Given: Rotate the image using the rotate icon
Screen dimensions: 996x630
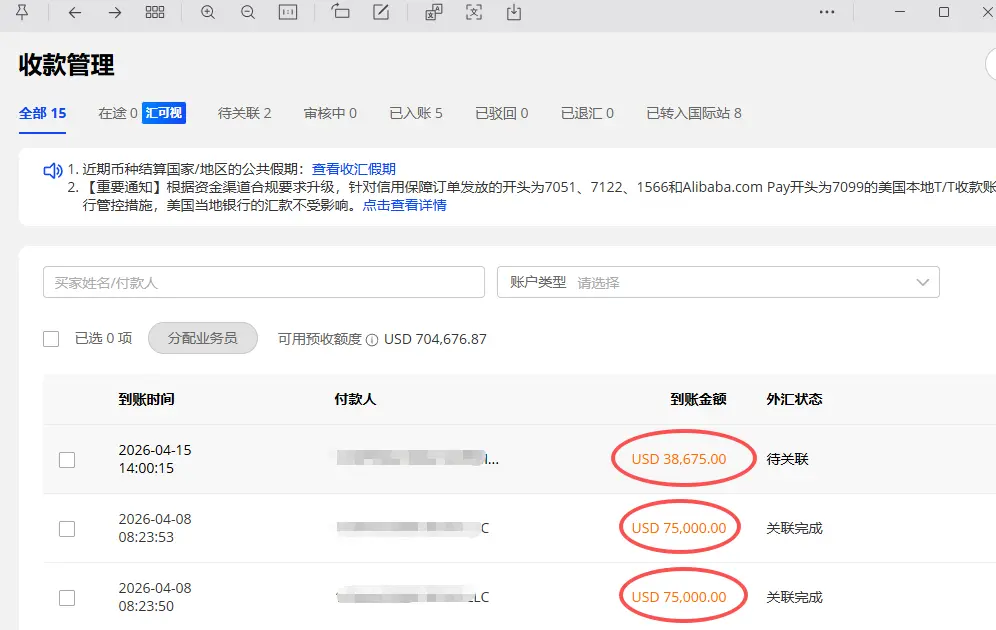Looking at the screenshot, I should (x=340, y=12).
